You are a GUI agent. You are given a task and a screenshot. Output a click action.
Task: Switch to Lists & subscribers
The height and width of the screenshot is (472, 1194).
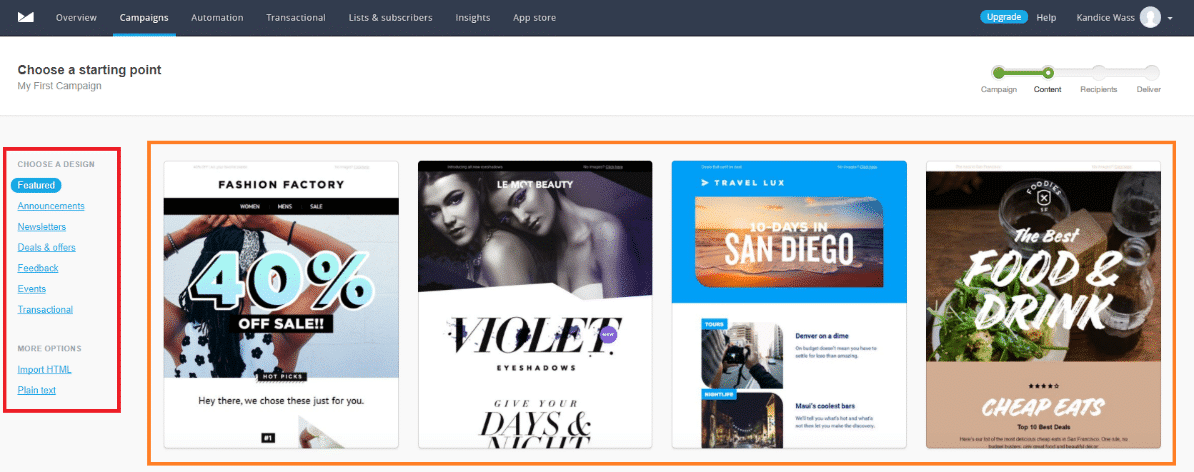tap(391, 18)
